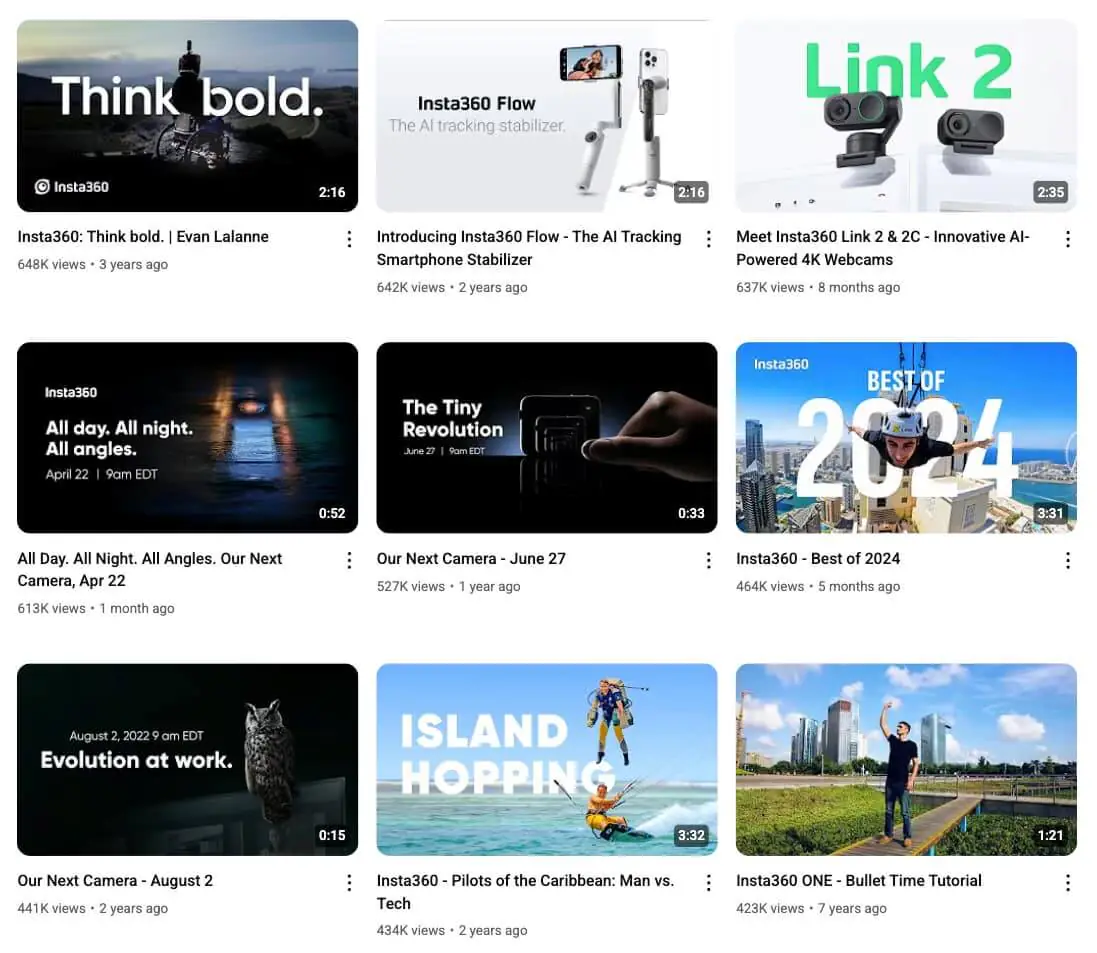Image resolution: width=1097 pixels, height=953 pixels.
Task: Play the Bullet Time city selfie thumbnail
Action: click(x=906, y=759)
